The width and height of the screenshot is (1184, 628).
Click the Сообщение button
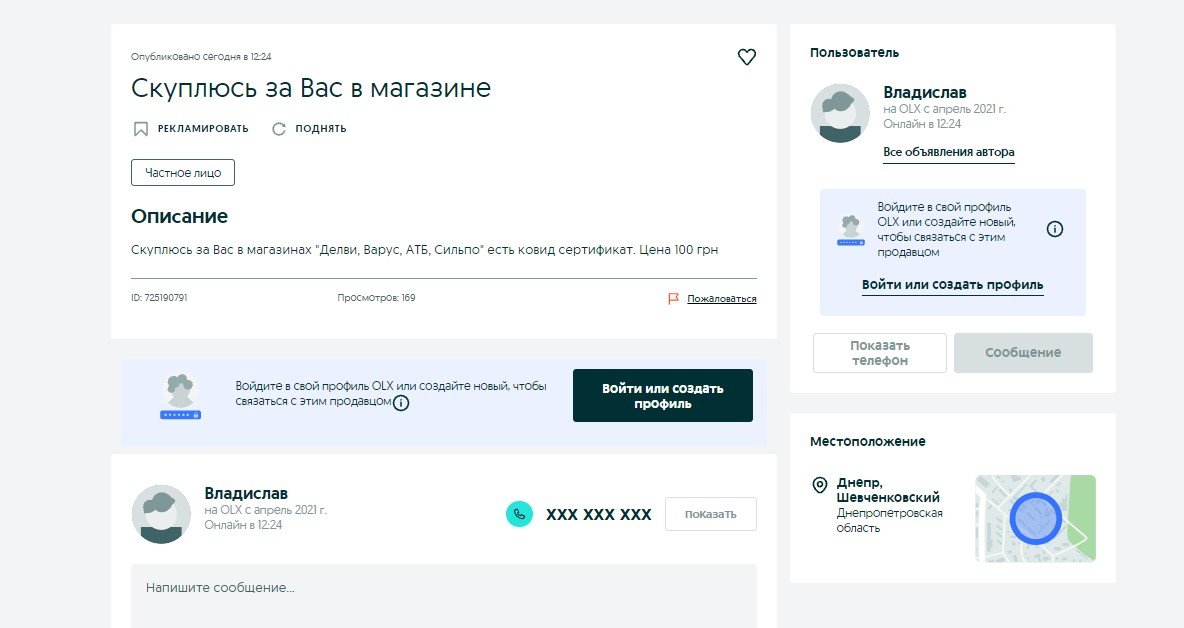(x=1024, y=352)
